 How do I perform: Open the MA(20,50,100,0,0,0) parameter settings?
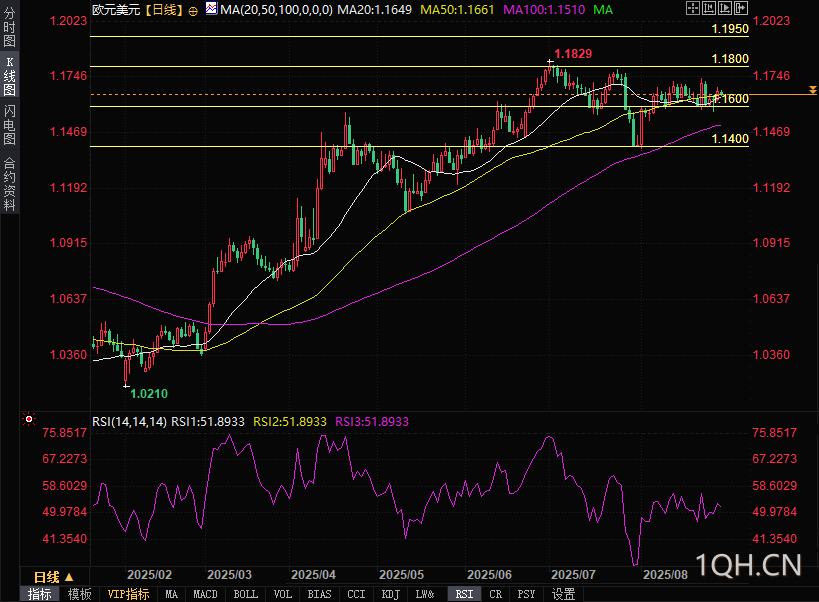[275, 9]
